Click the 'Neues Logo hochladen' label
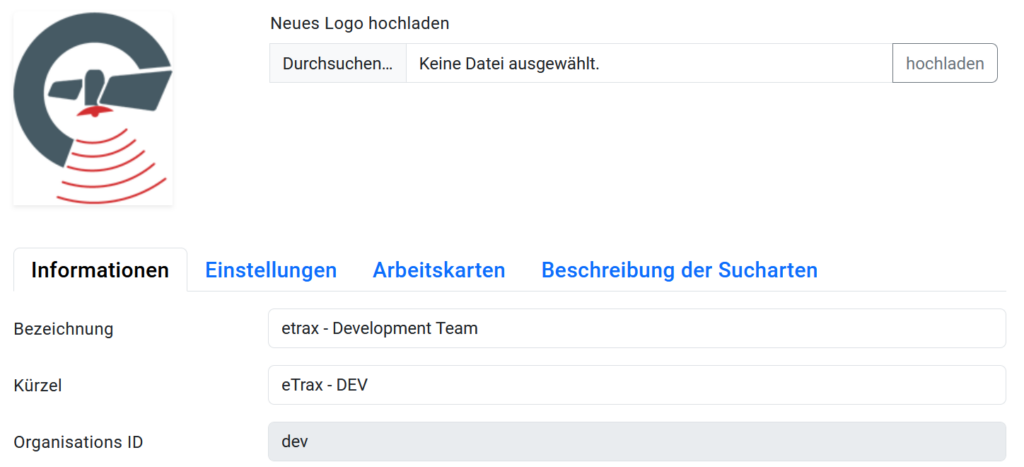 pos(360,24)
